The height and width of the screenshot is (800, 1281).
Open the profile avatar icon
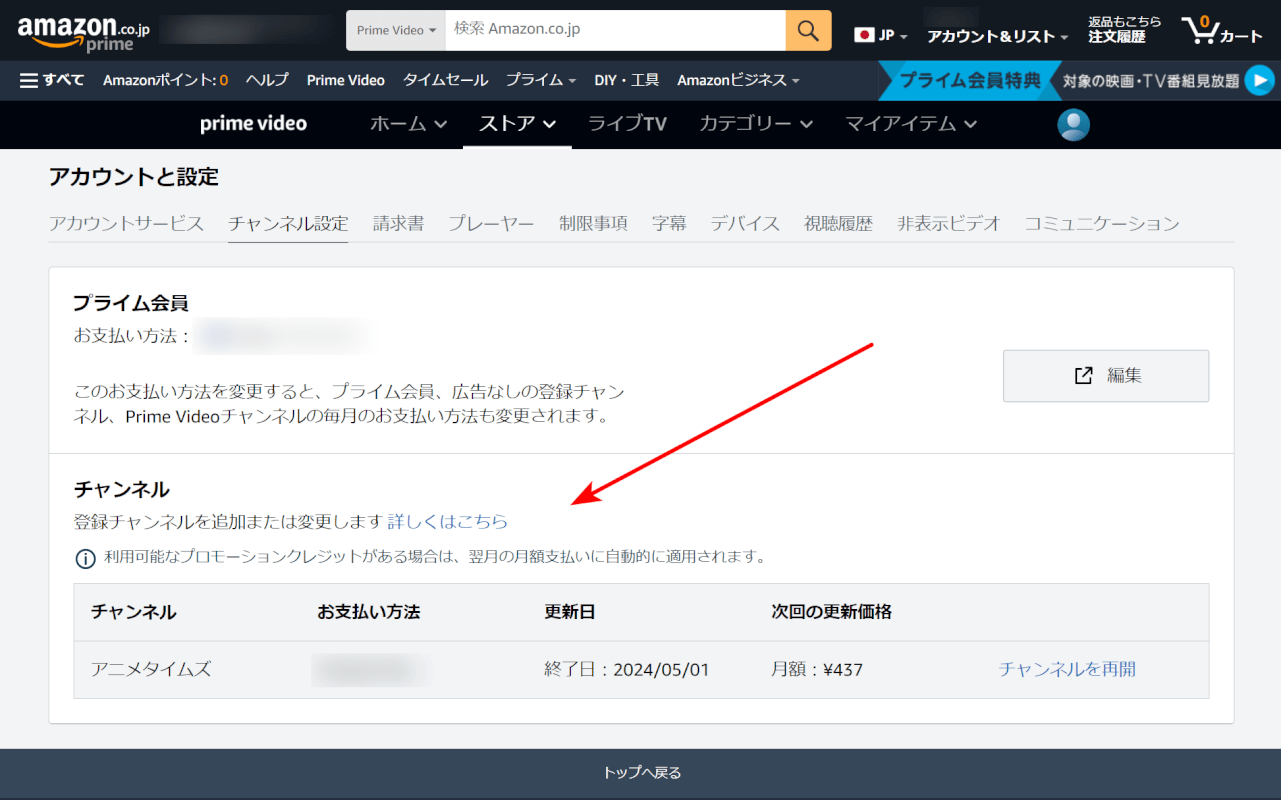coord(1074,125)
